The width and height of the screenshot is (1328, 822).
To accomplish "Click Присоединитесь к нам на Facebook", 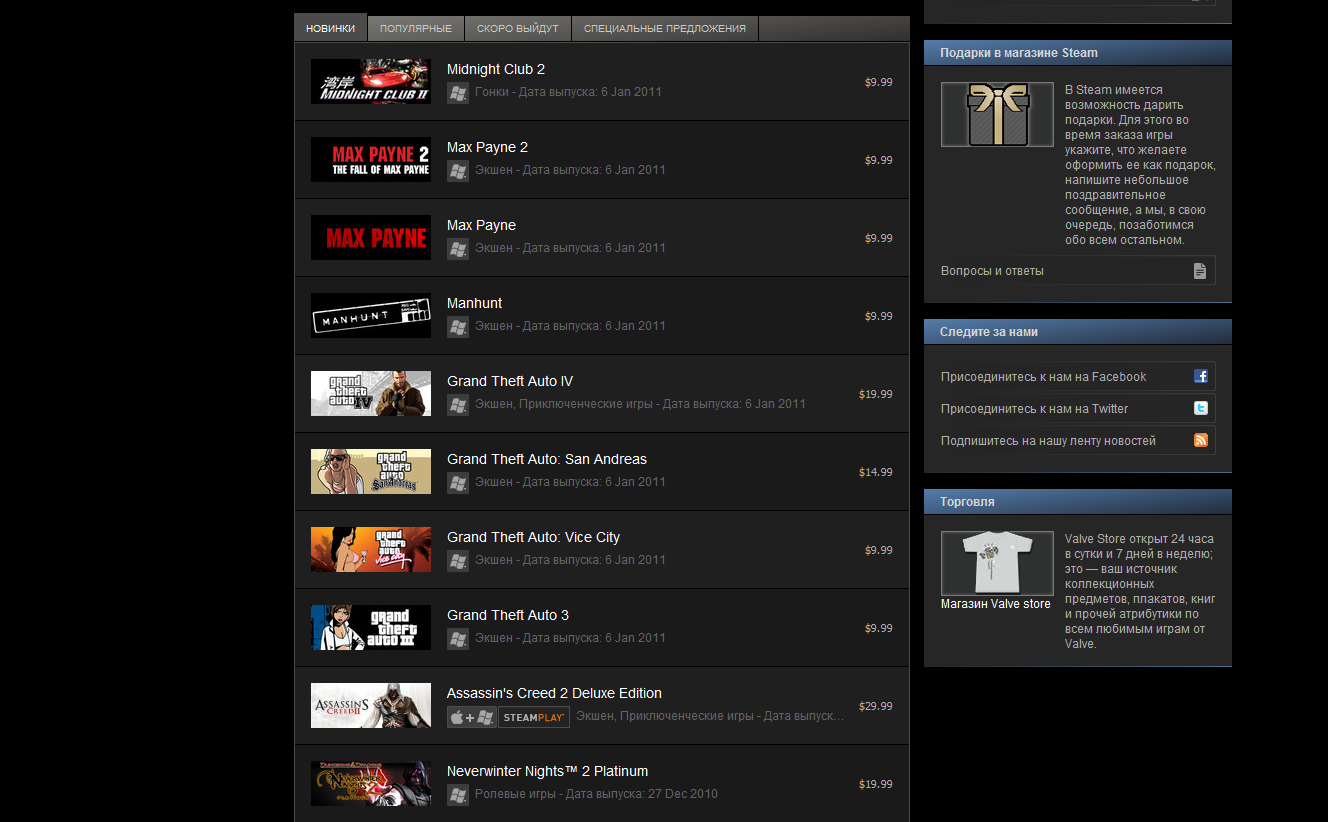I will (x=1043, y=377).
